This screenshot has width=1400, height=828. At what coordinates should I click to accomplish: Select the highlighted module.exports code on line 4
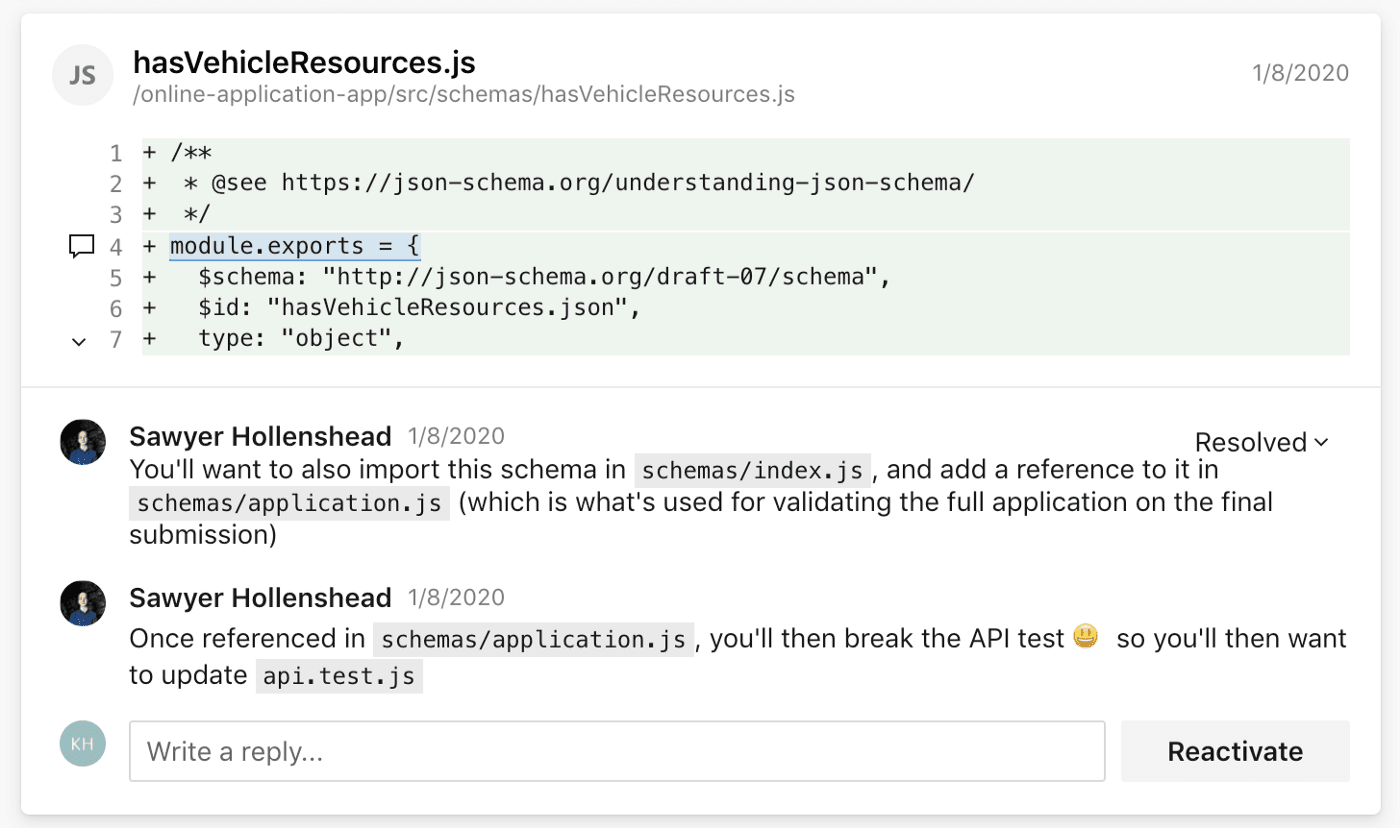click(x=294, y=245)
